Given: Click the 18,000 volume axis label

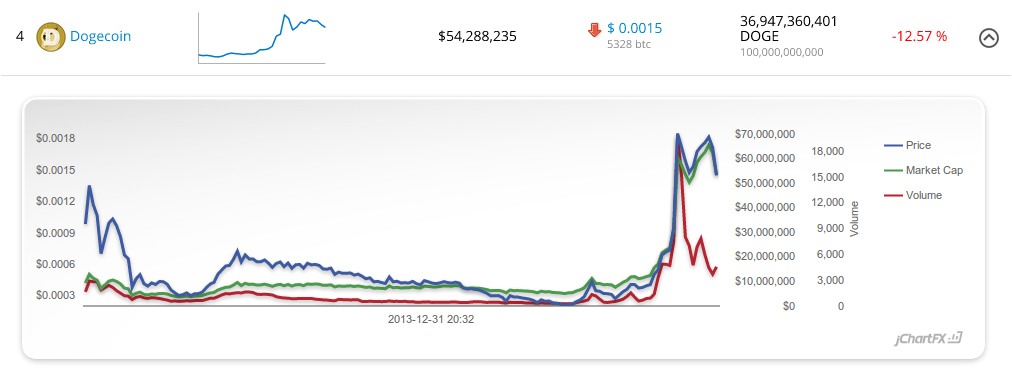Looking at the screenshot, I should coord(829,151).
